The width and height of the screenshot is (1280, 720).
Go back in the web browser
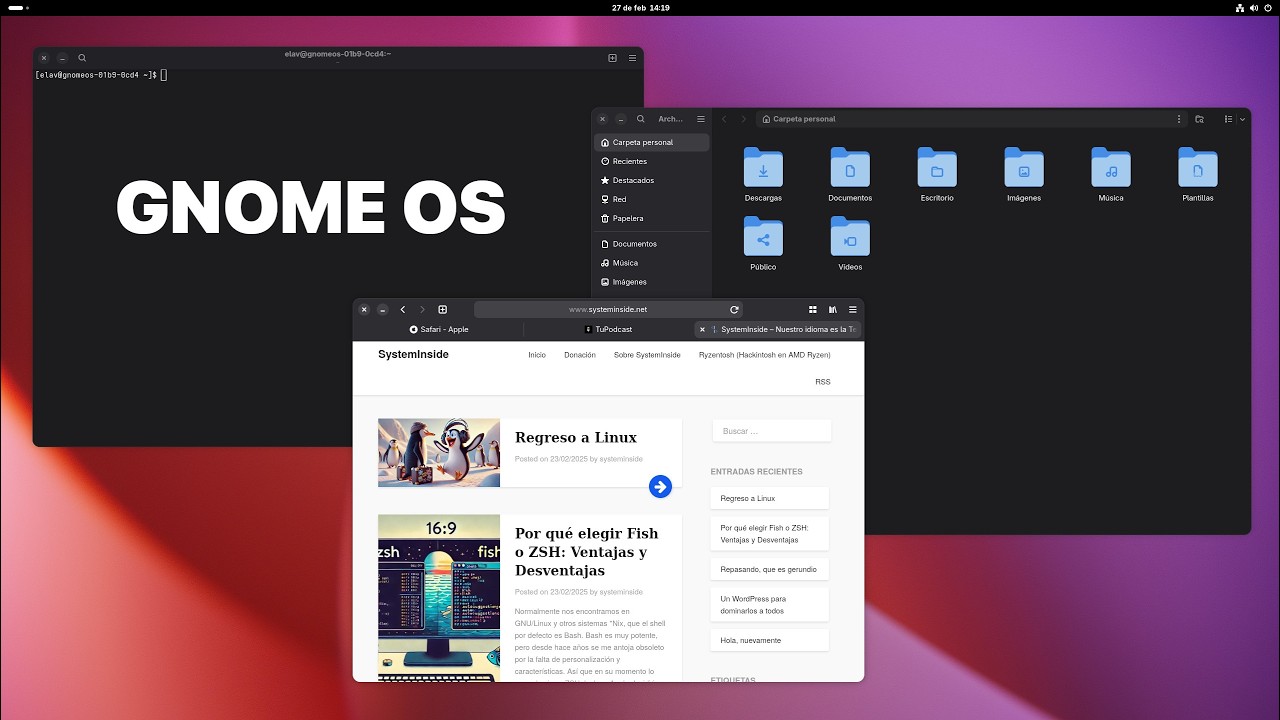402,310
